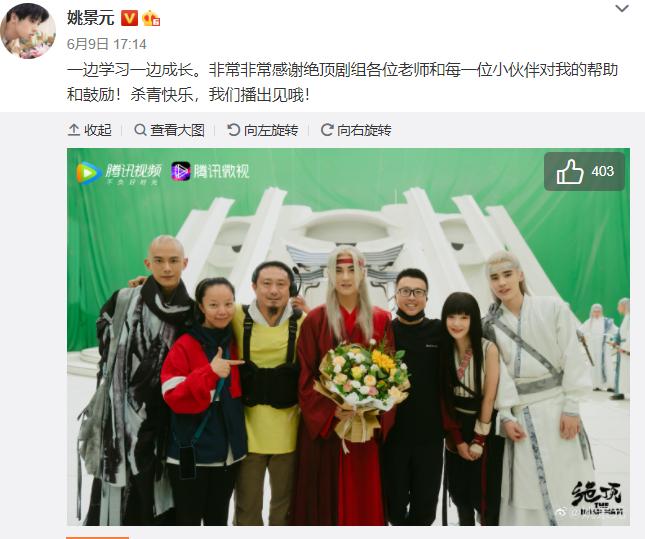The height and width of the screenshot is (539, 645).
Task: Click the magnifier icon beside 查看大图
Action: [140, 130]
